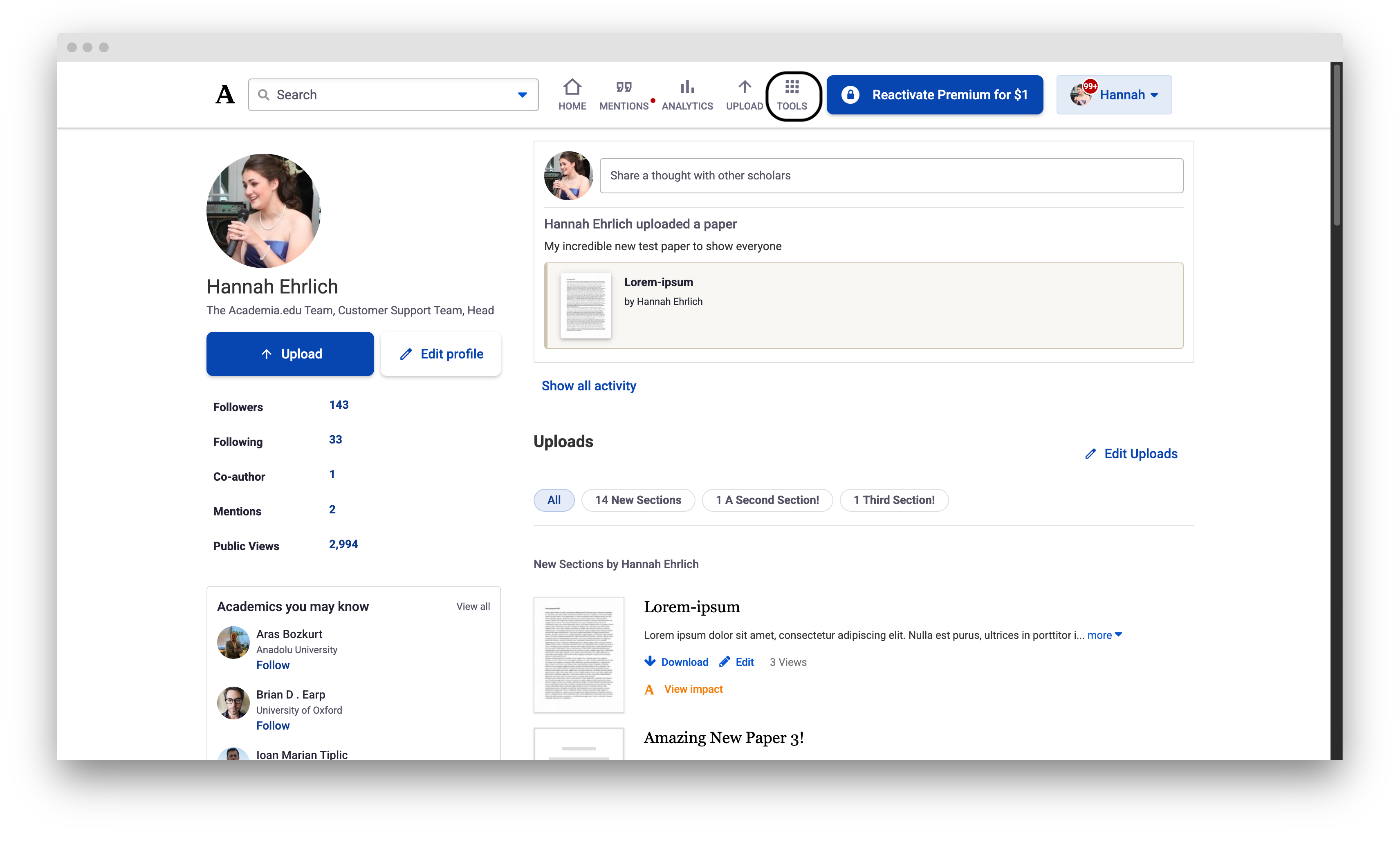Click the search magnifier icon

click(x=263, y=95)
